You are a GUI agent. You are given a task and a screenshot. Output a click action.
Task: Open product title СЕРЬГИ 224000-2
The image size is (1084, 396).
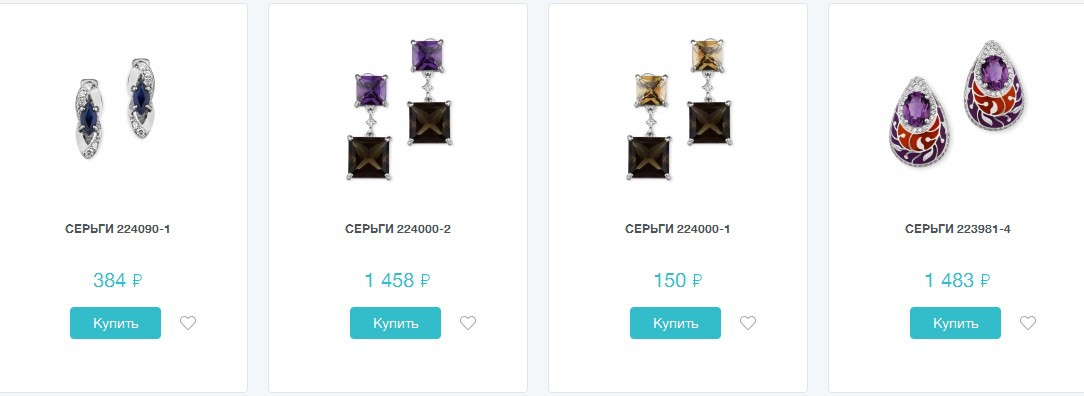tap(398, 229)
